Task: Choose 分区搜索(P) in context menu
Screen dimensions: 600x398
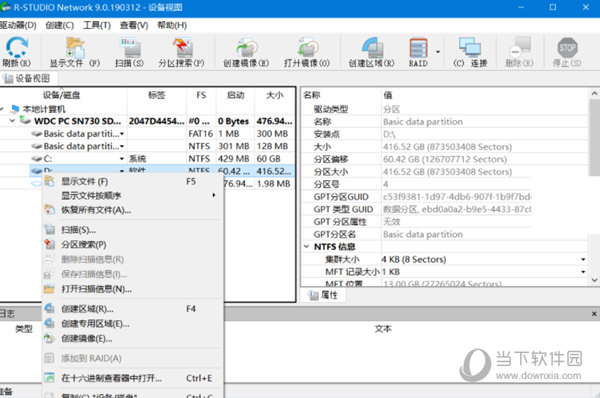Action: coord(132,245)
